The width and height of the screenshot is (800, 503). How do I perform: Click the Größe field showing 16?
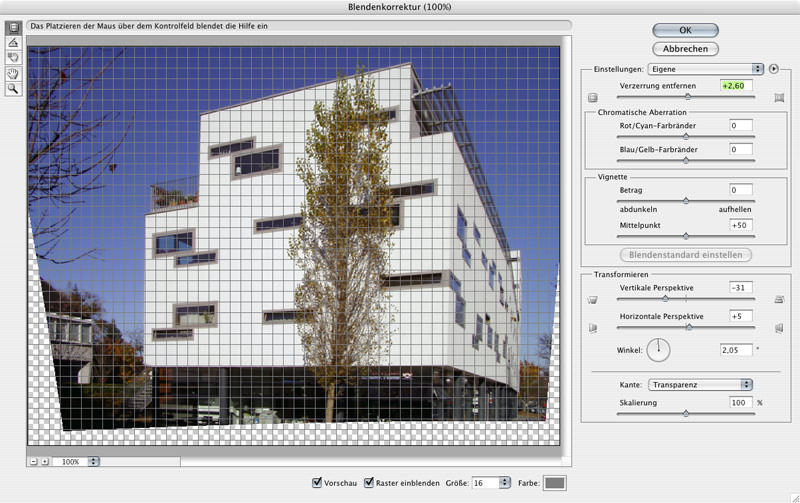[x=485, y=483]
